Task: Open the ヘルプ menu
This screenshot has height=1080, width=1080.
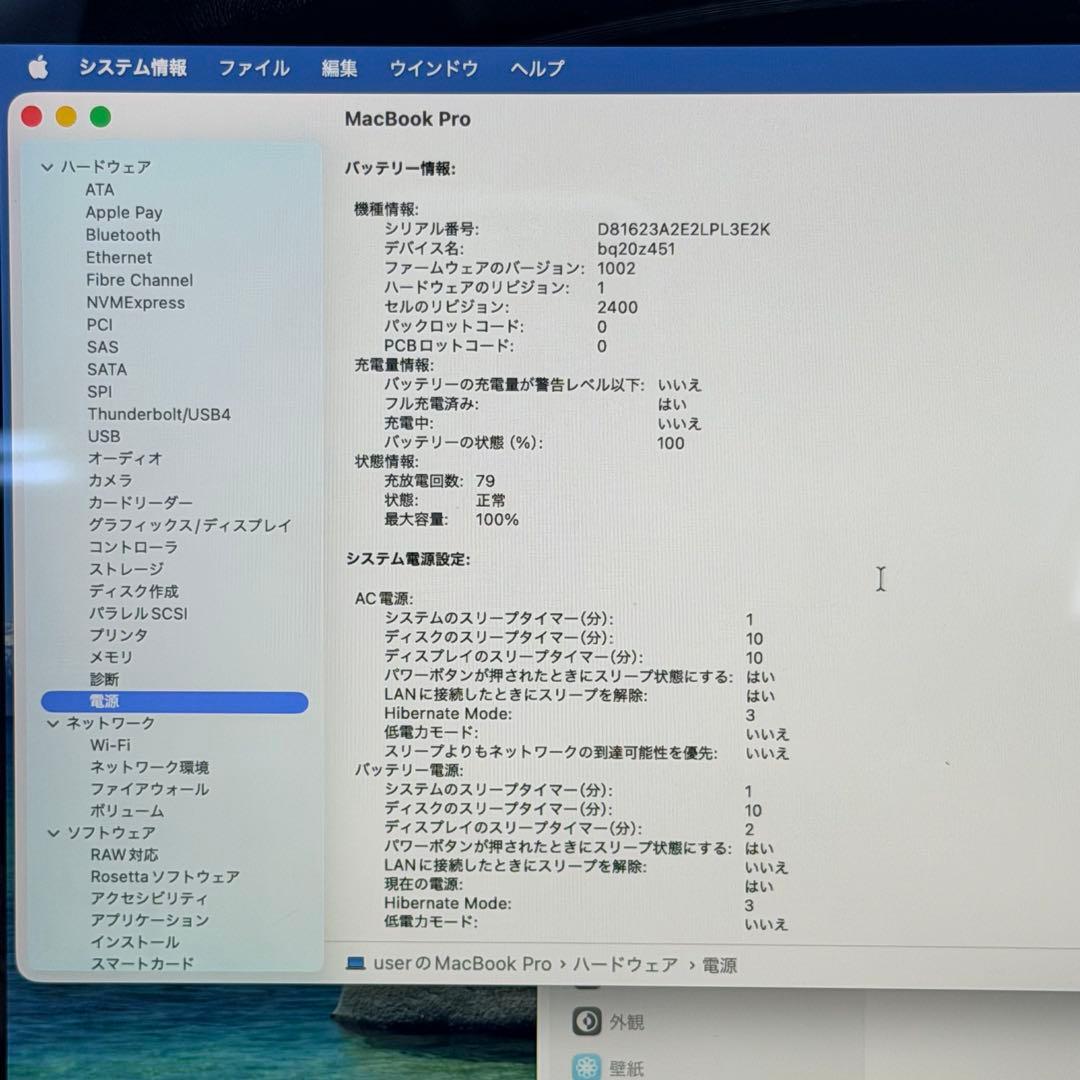Action: (x=534, y=68)
